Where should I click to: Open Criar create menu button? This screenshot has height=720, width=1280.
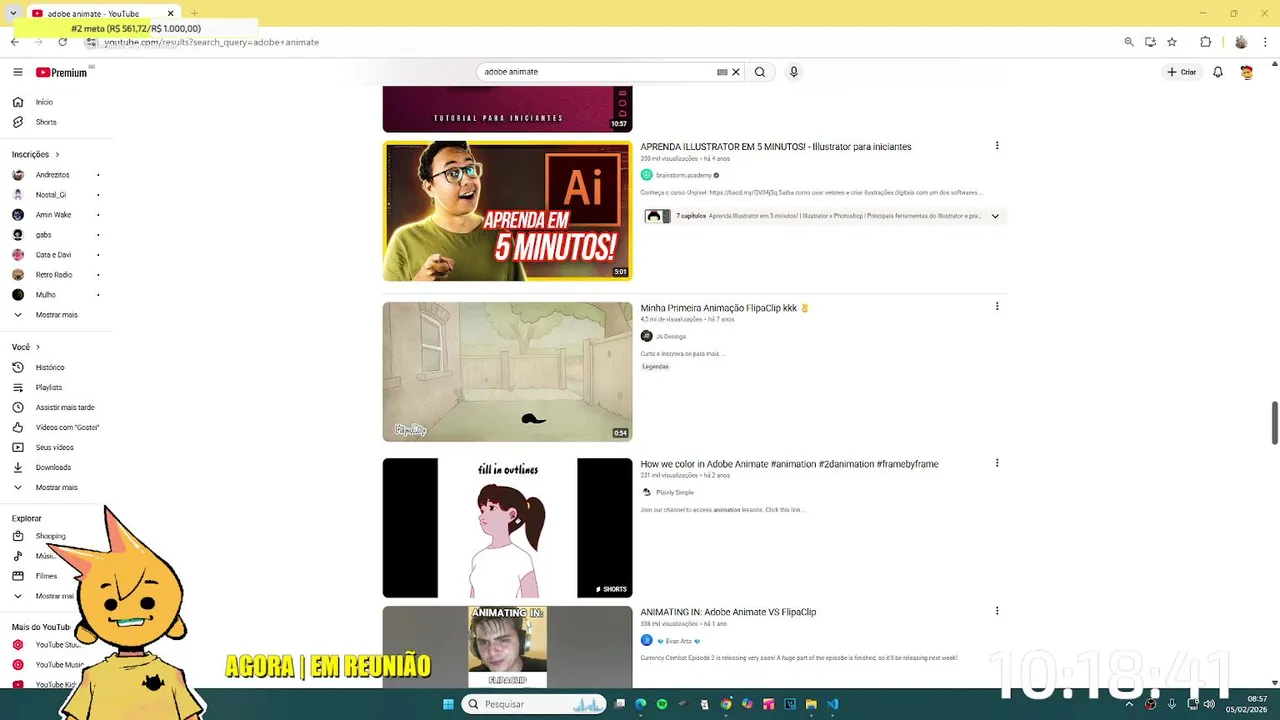click(x=1182, y=72)
